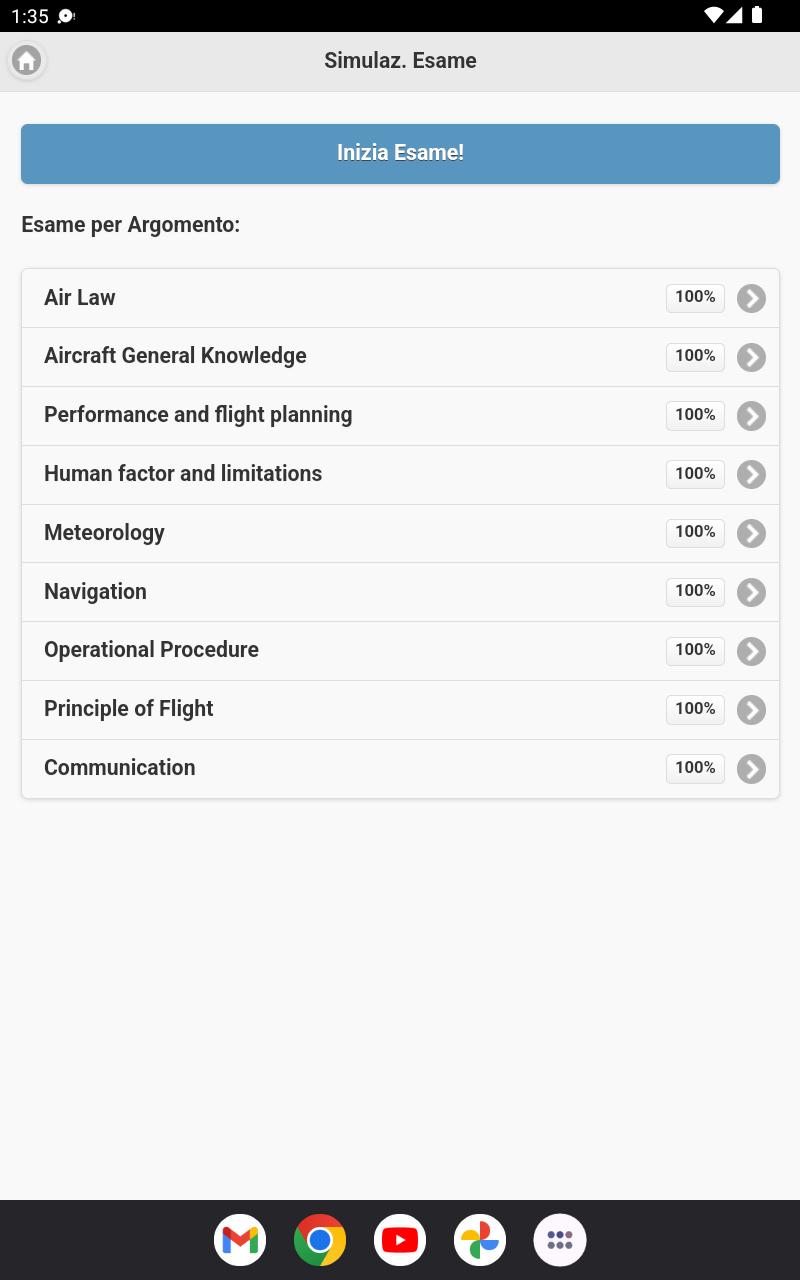Select Performance and flight planning topic
Image resolution: width=800 pixels, height=1280 pixels.
pyautogui.click(x=400, y=416)
